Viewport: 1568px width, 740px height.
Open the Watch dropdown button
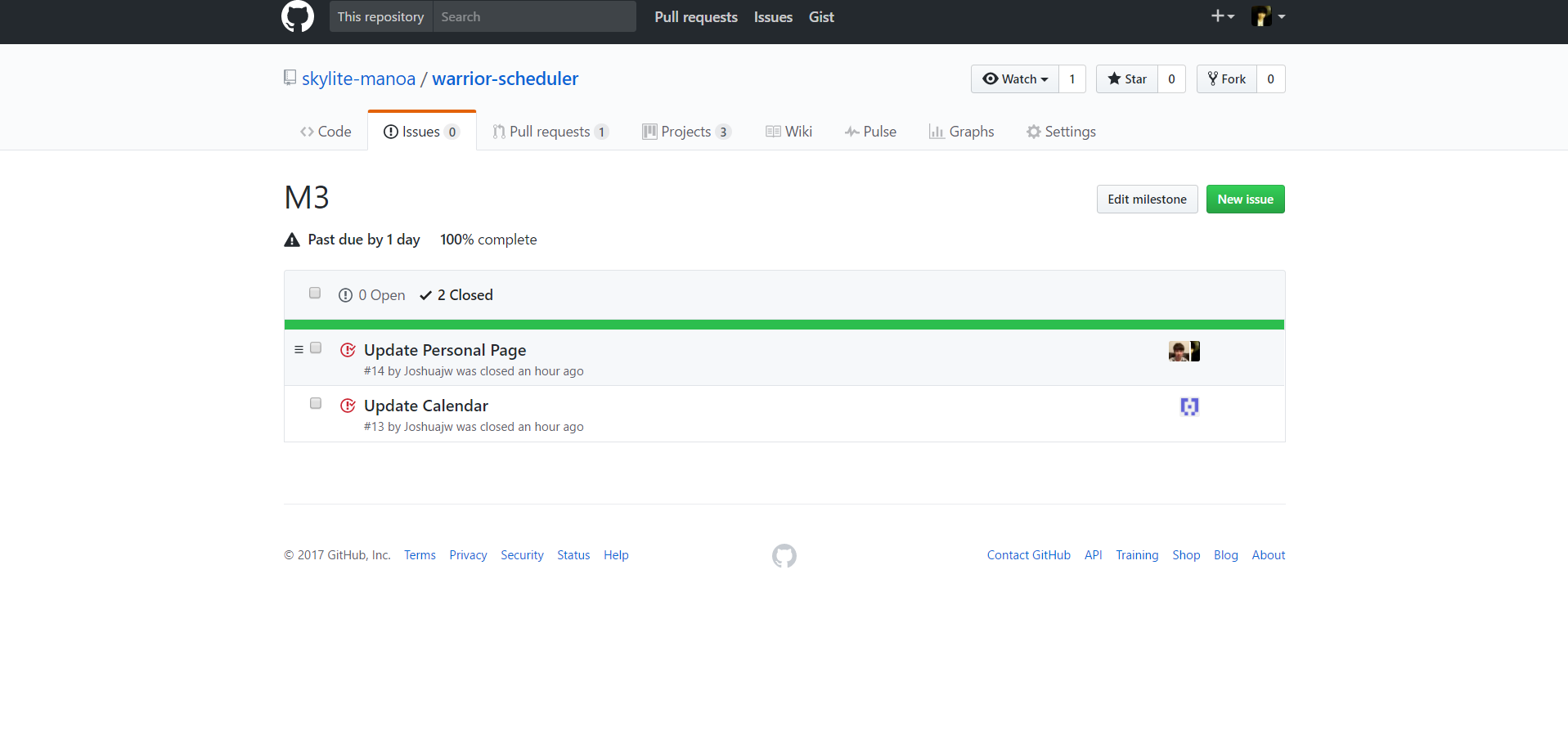1015,79
